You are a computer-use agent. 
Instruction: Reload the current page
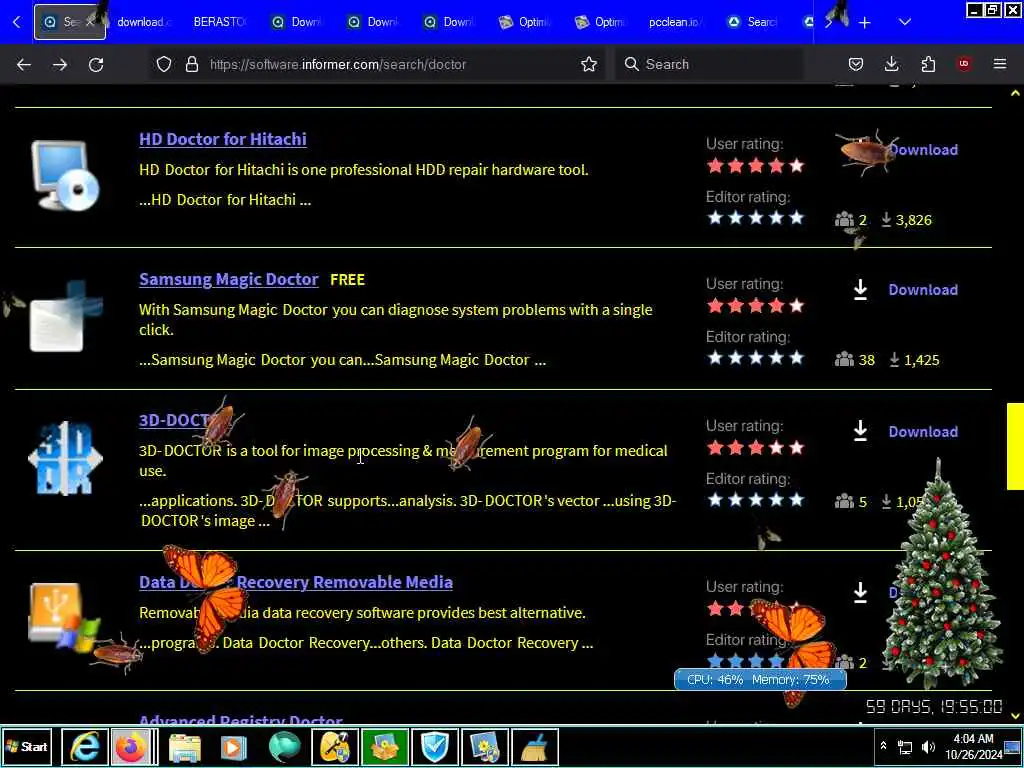tap(96, 64)
